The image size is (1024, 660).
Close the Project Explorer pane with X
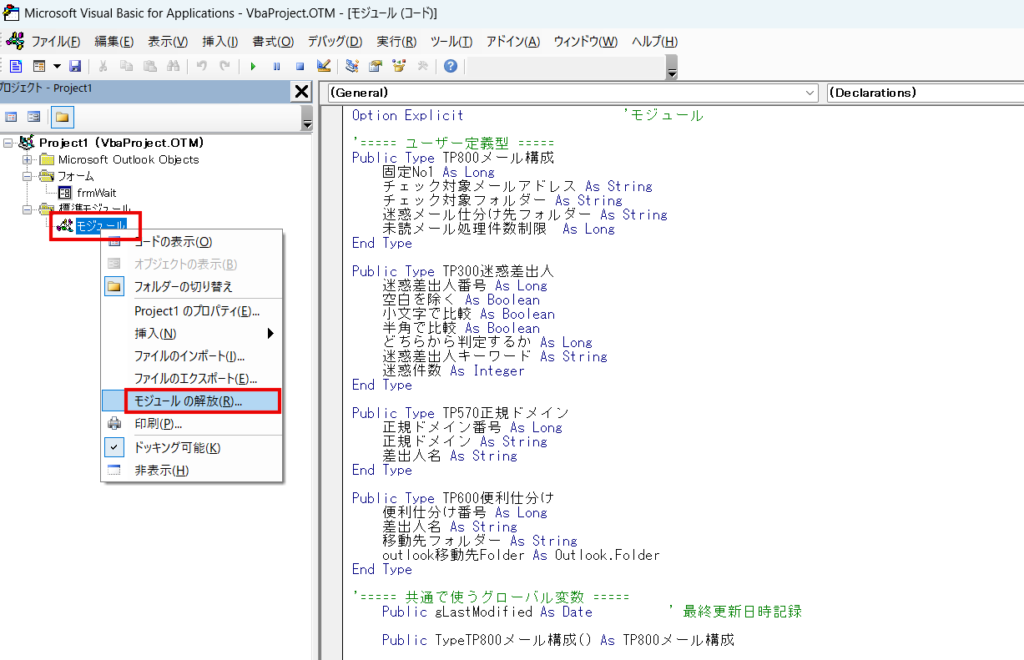[301, 91]
